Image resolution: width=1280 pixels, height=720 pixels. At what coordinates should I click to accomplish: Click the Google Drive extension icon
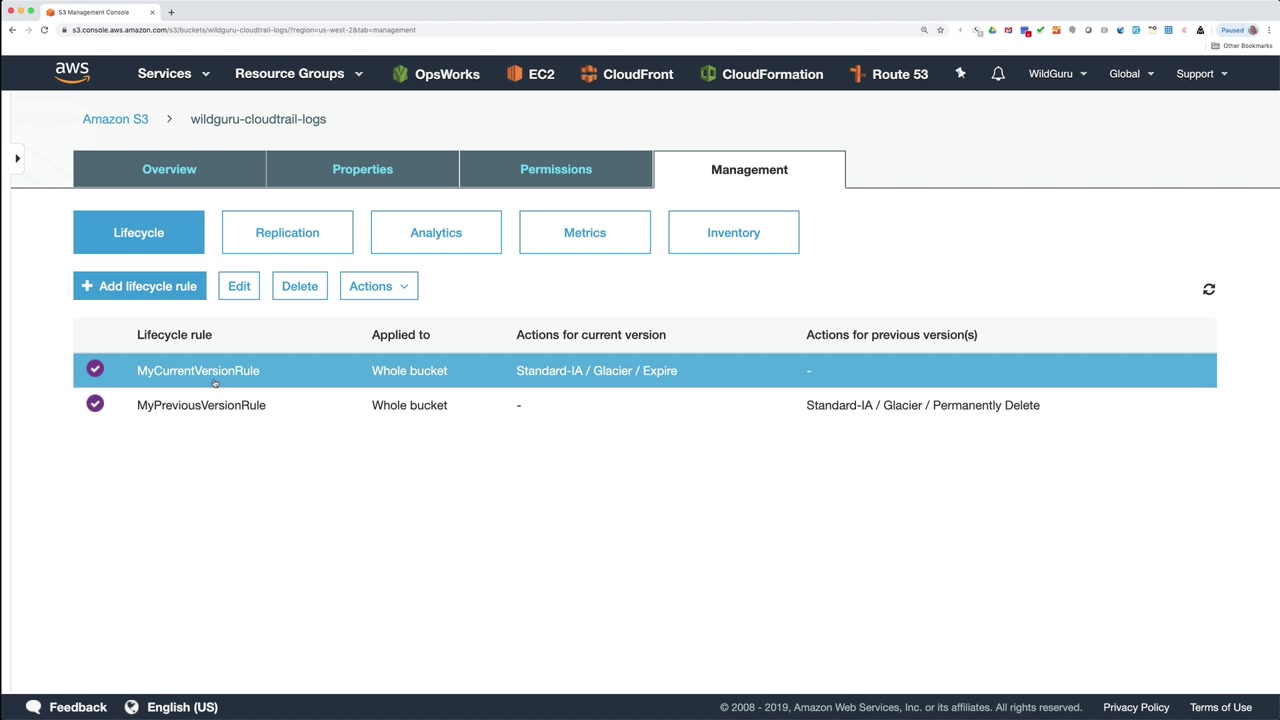click(992, 30)
